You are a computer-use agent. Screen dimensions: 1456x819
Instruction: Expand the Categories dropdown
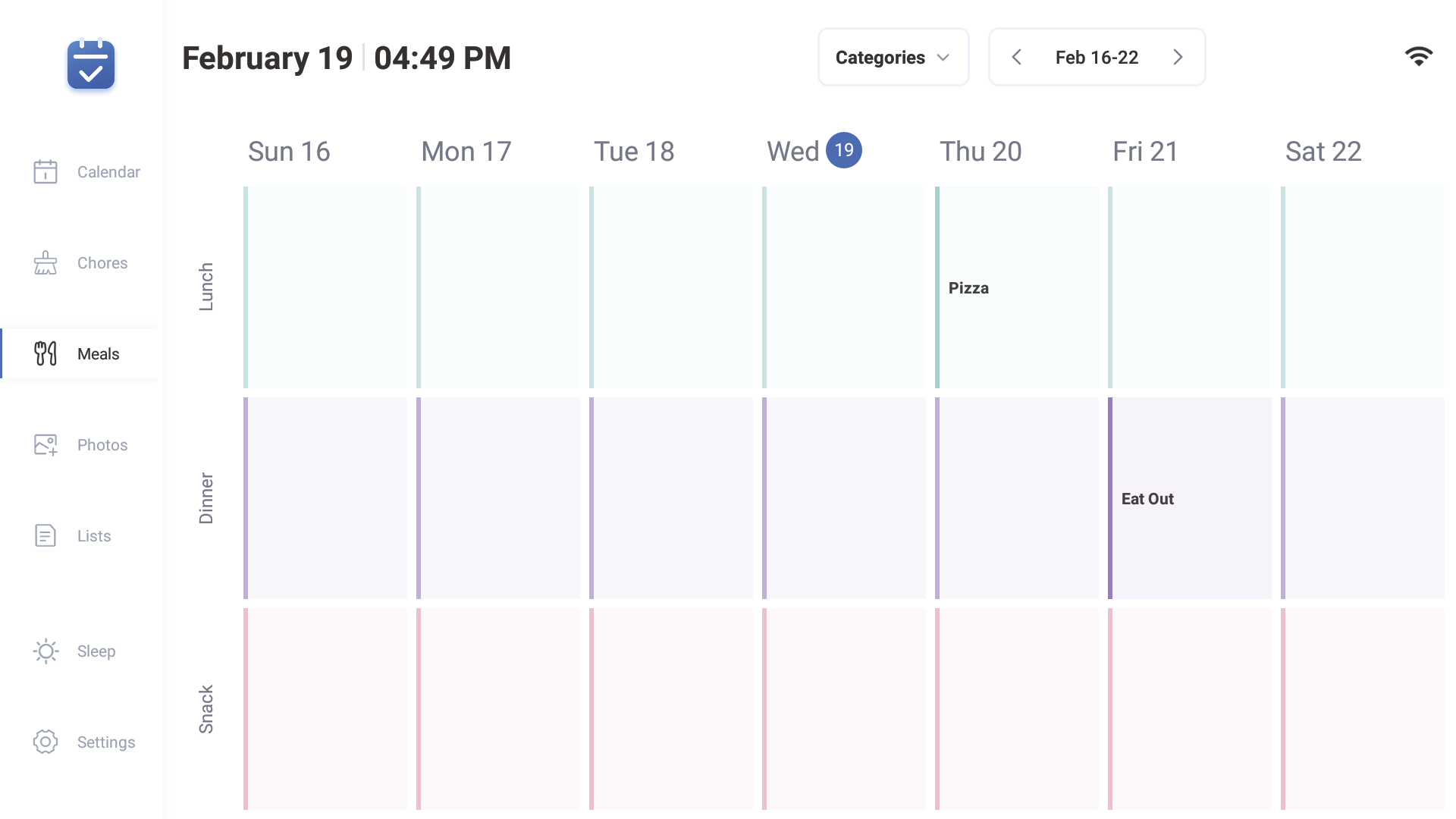(893, 58)
